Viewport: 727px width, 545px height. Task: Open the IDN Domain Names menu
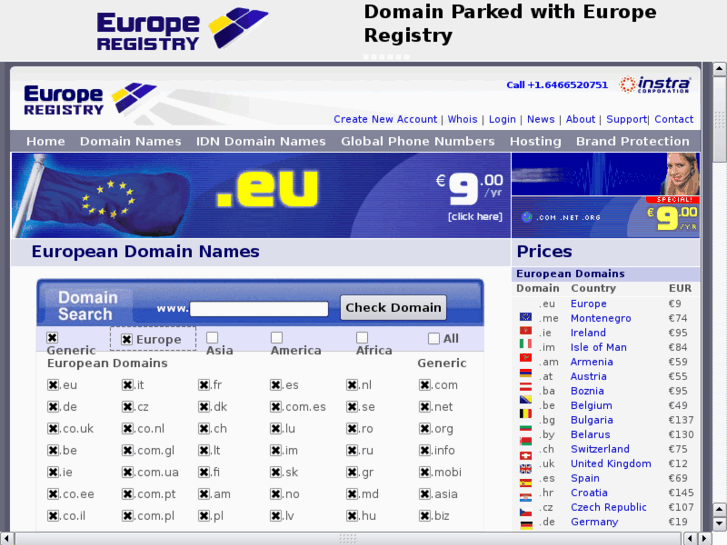click(261, 141)
